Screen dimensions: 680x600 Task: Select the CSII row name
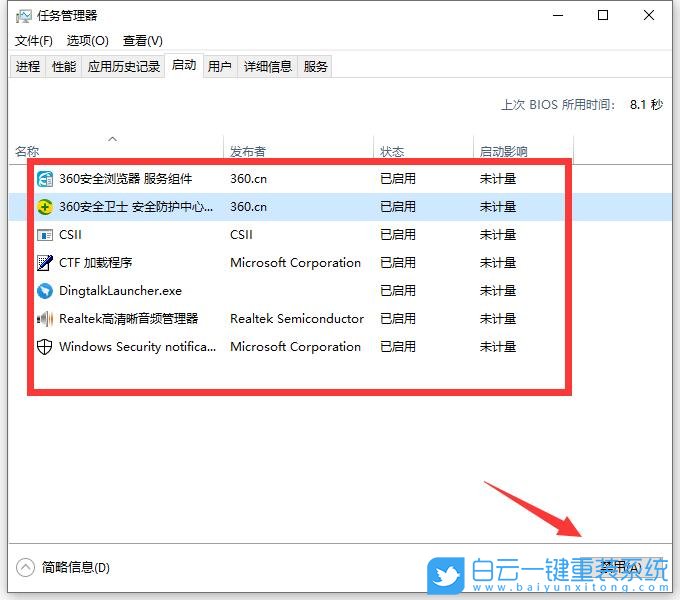click(70, 235)
